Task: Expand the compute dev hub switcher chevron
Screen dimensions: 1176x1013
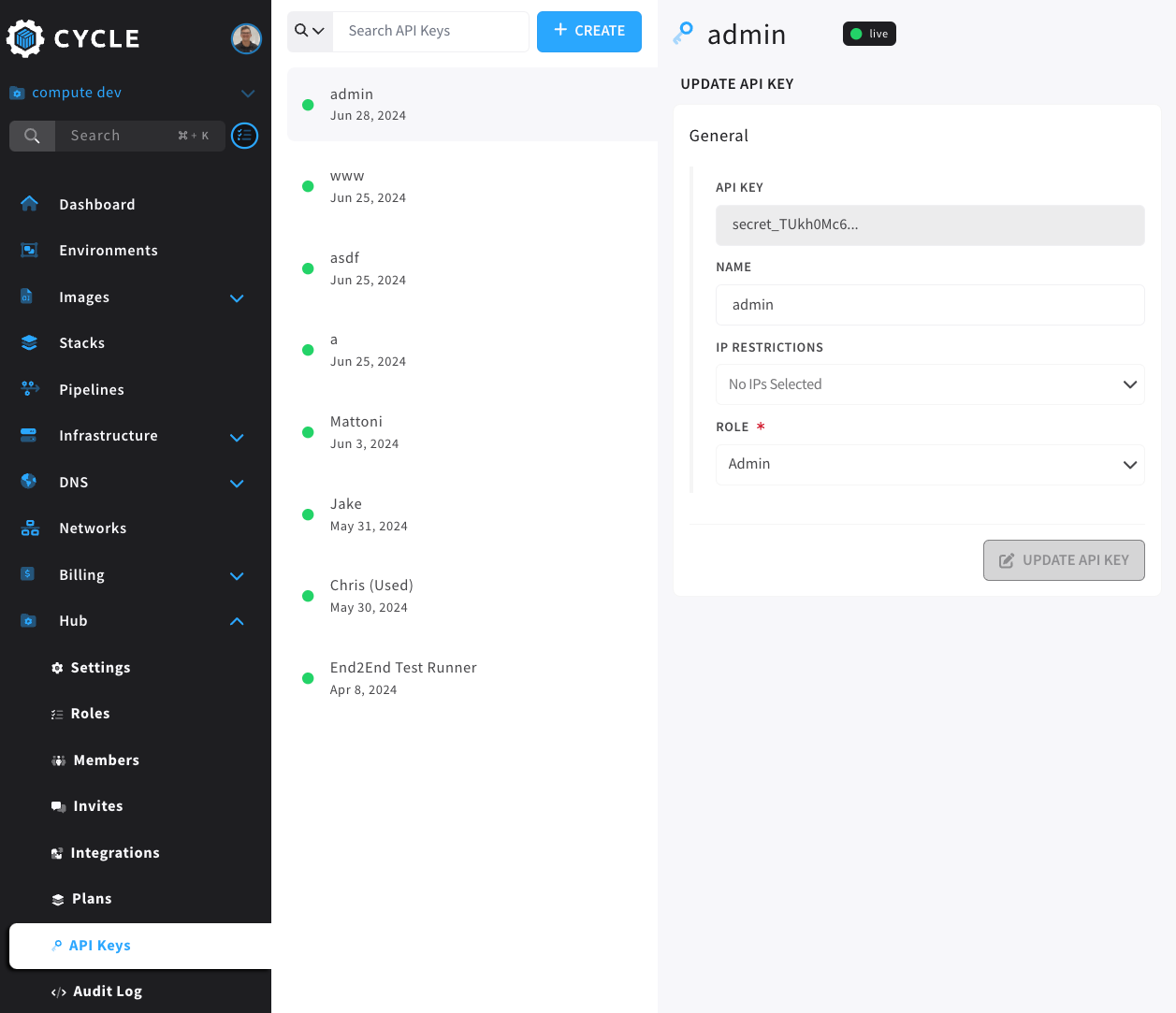Action: (248, 93)
